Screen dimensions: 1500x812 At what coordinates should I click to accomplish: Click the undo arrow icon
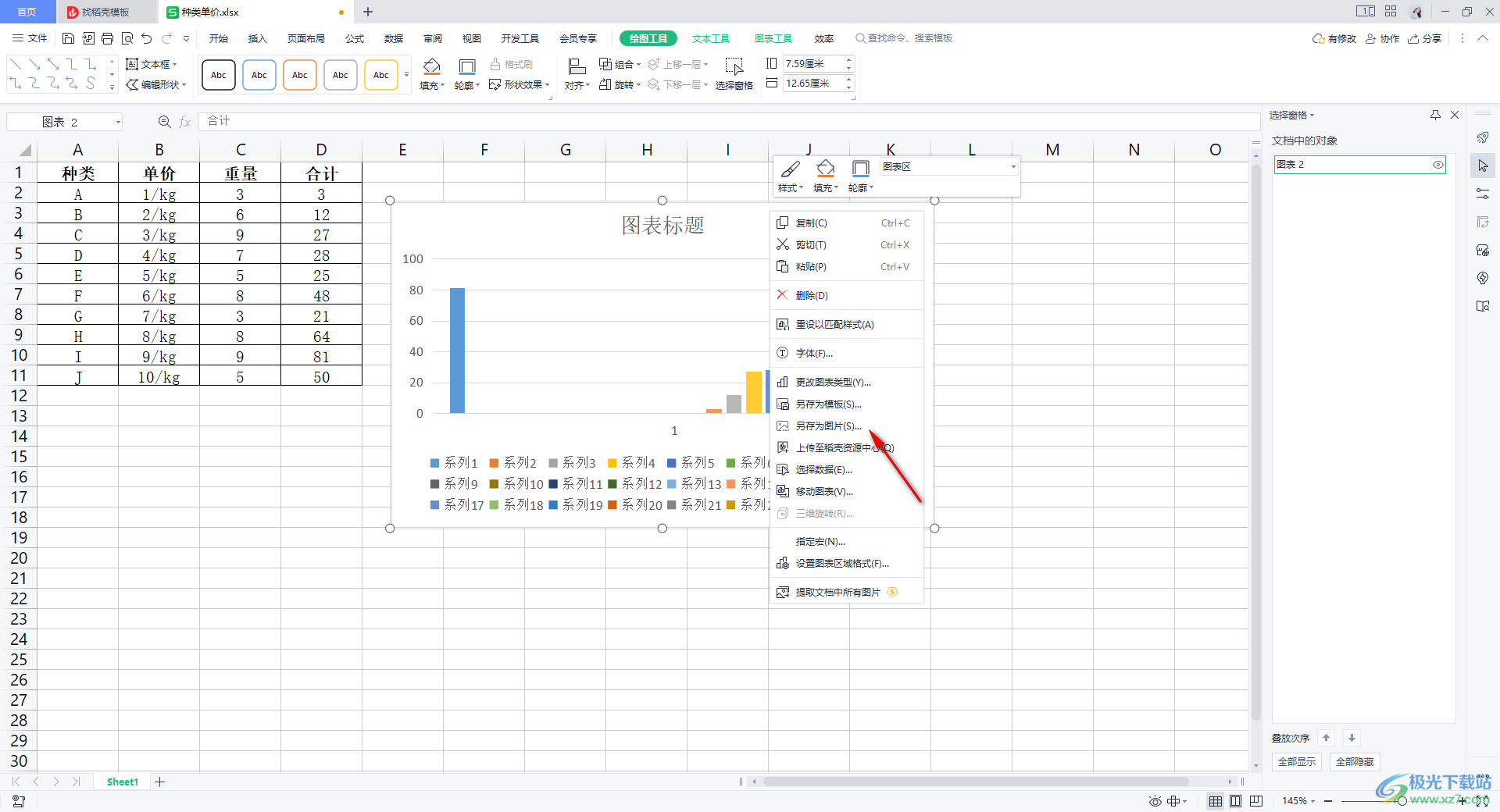click(x=146, y=38)
